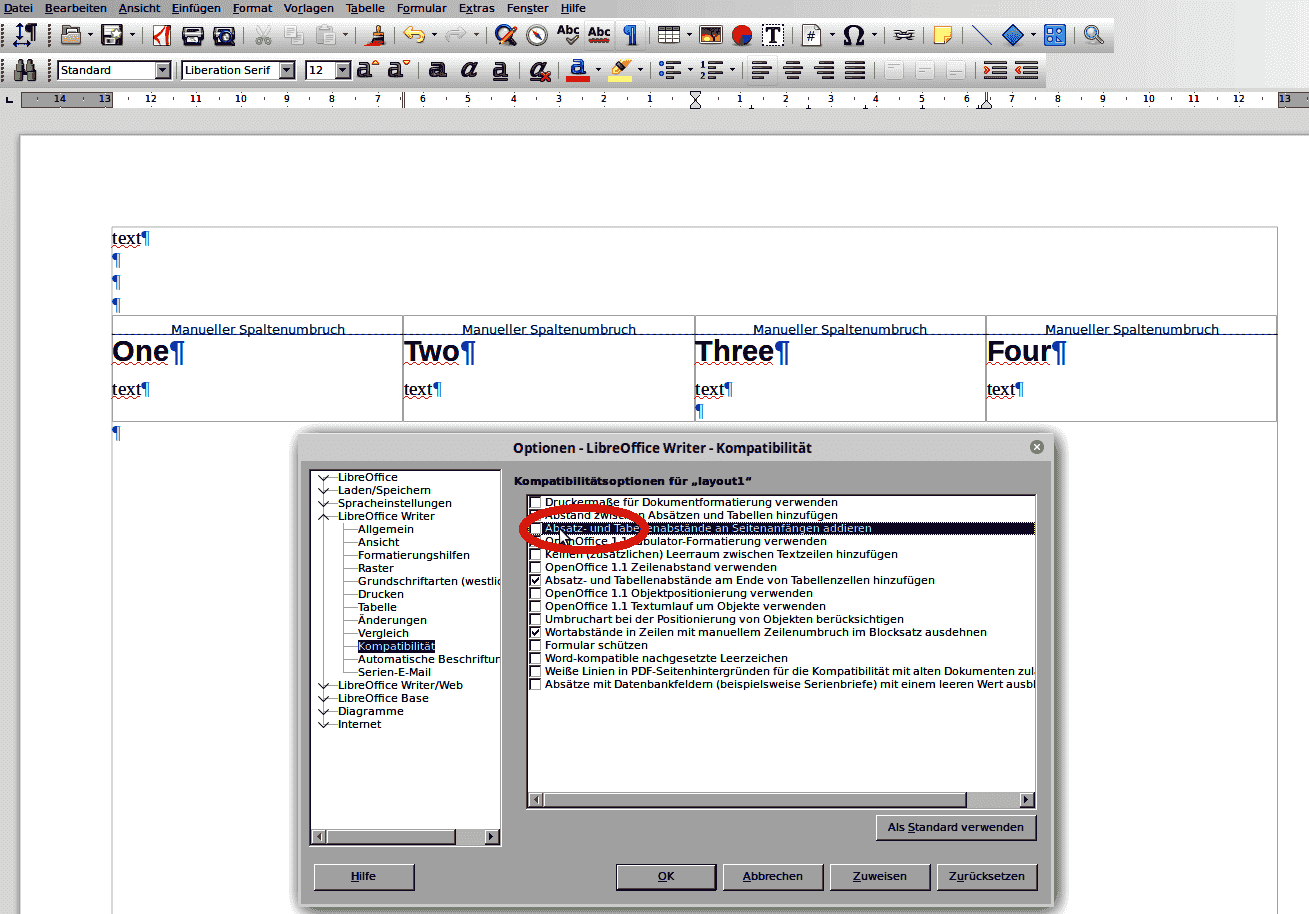
Task: Click the Insert Hyperlink chain icon
Action: coord(904,35)
